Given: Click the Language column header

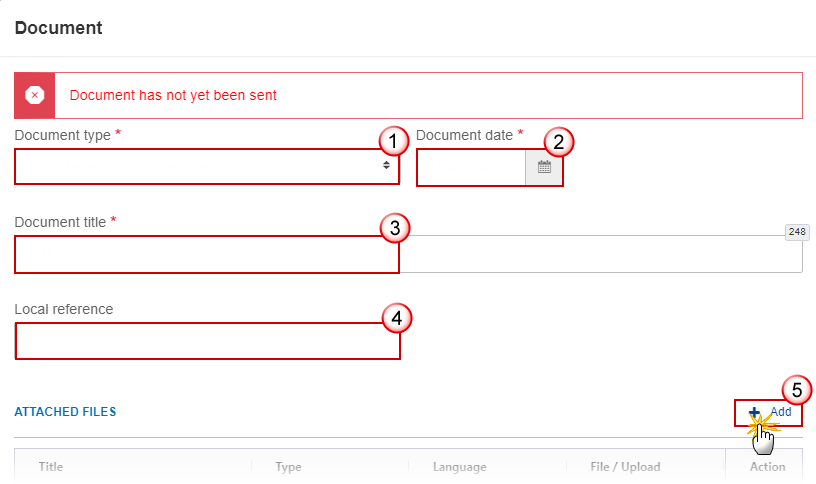Looking at the screenshot, I should click(460, 467).
